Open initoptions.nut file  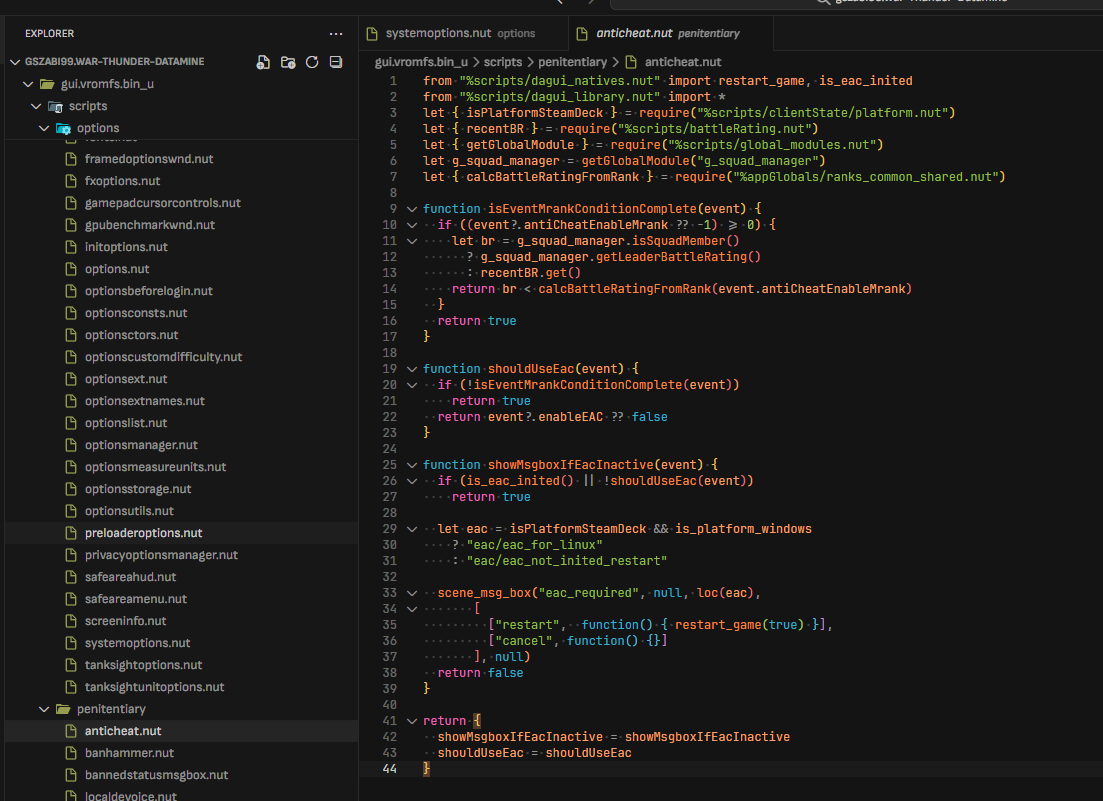pos(181,247)
